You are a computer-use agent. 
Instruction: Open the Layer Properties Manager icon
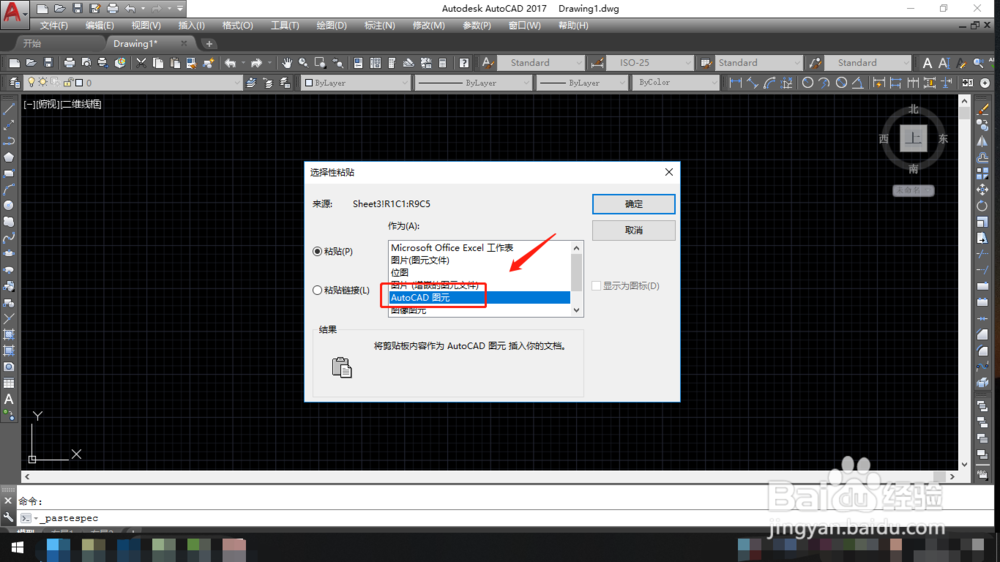[14, 82]
